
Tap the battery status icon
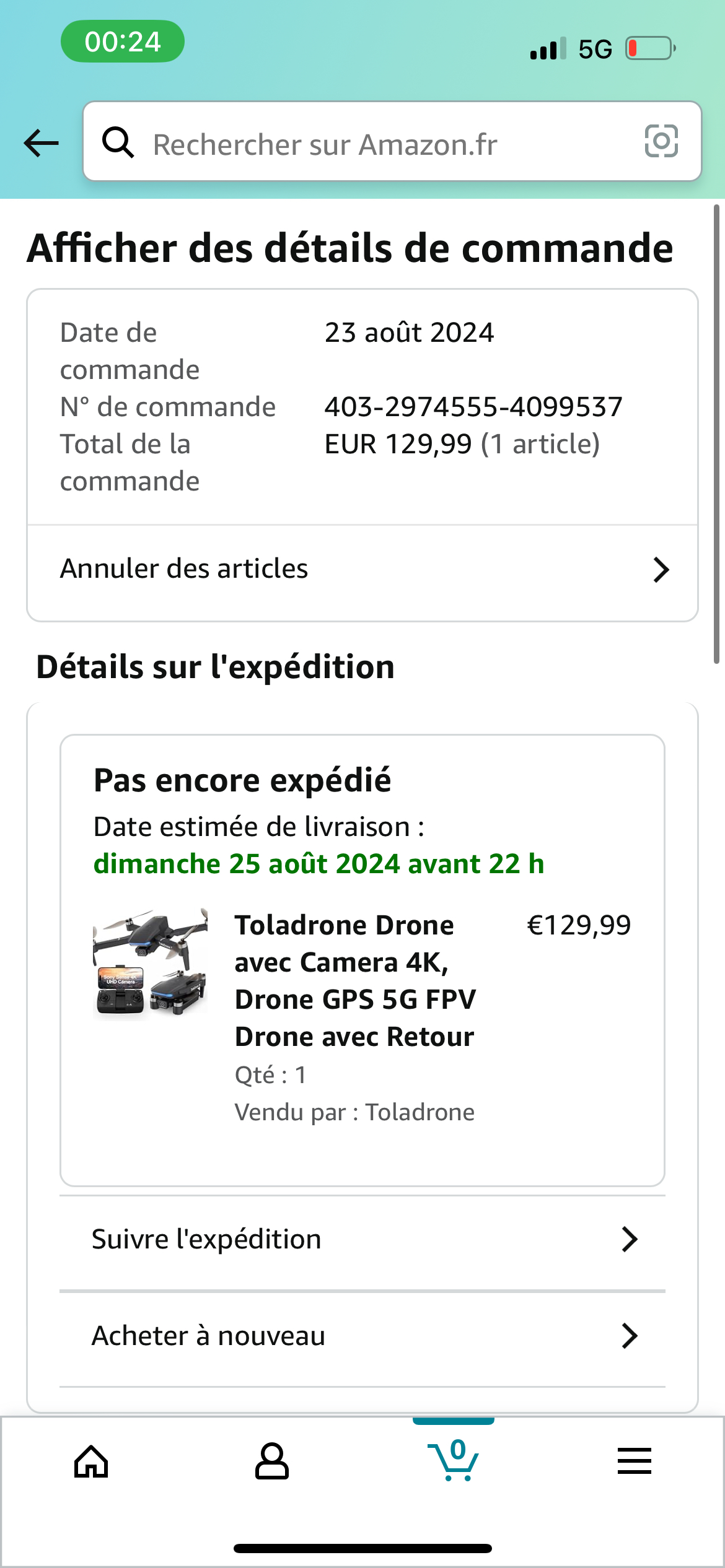pos(650,48)
